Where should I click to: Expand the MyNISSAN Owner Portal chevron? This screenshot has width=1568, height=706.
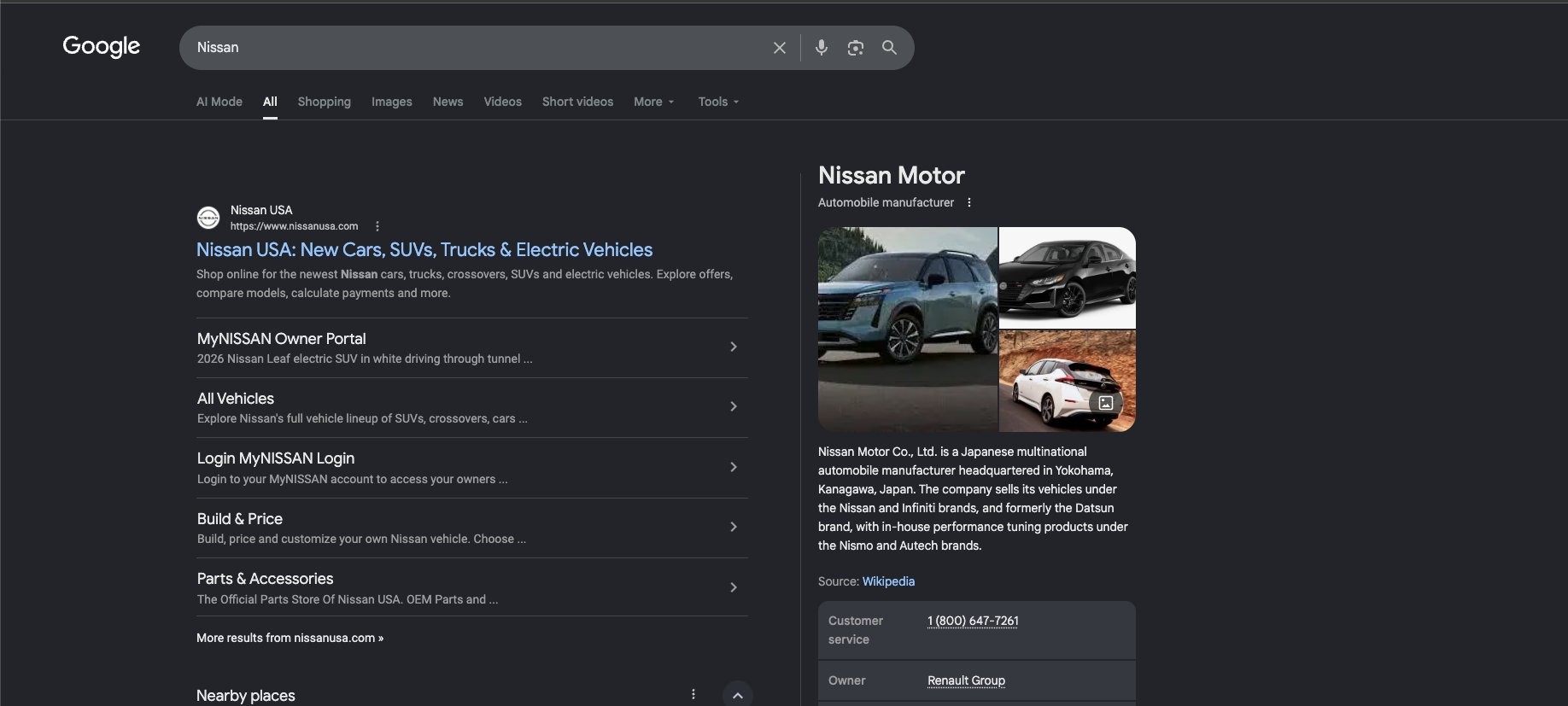coord(733,347)
